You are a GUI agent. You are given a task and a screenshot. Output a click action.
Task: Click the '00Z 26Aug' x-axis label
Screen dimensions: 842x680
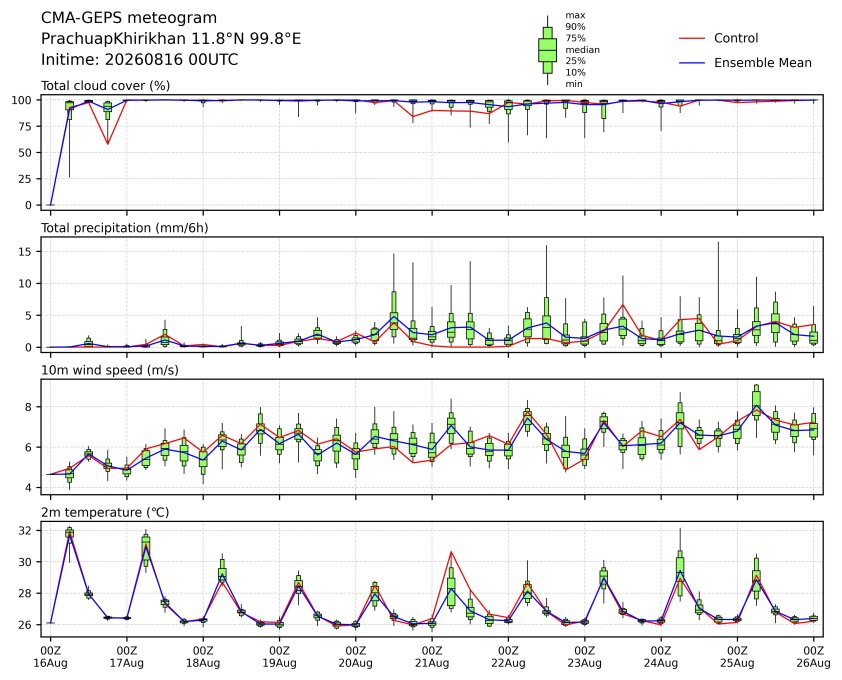[x=814, y=657]
